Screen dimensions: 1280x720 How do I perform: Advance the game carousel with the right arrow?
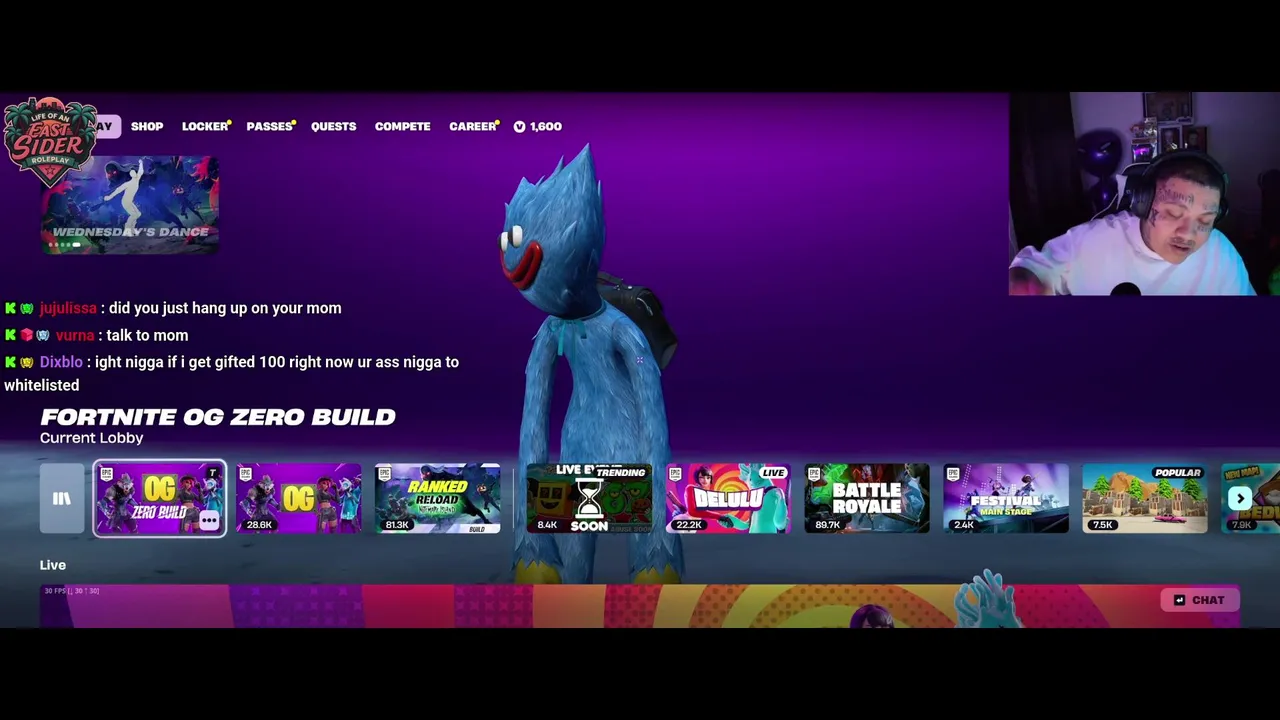pyautogui.click(x=1240, y=498)
